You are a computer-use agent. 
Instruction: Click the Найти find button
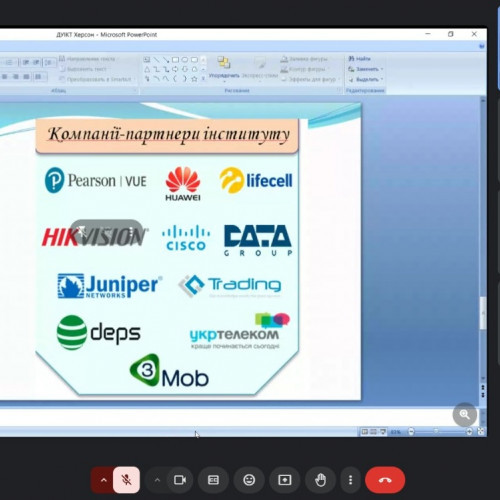tap(360, 59)
